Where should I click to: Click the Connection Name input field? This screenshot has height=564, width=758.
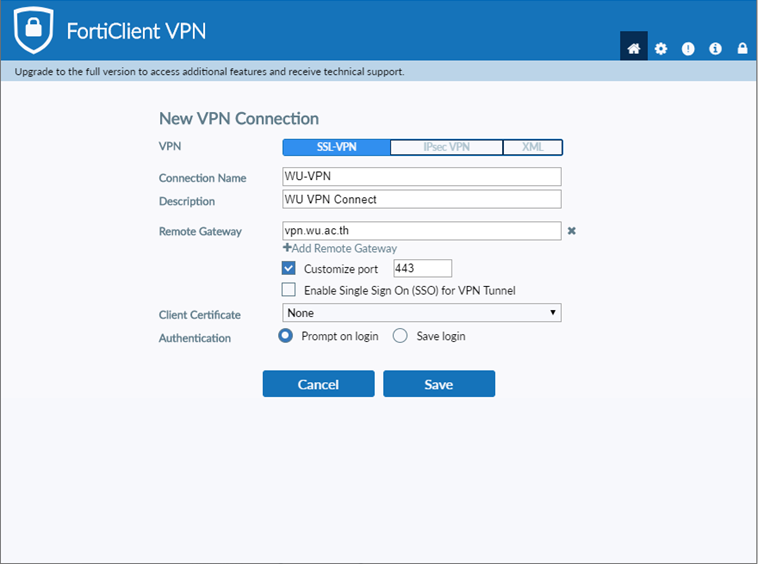(421, 177)
